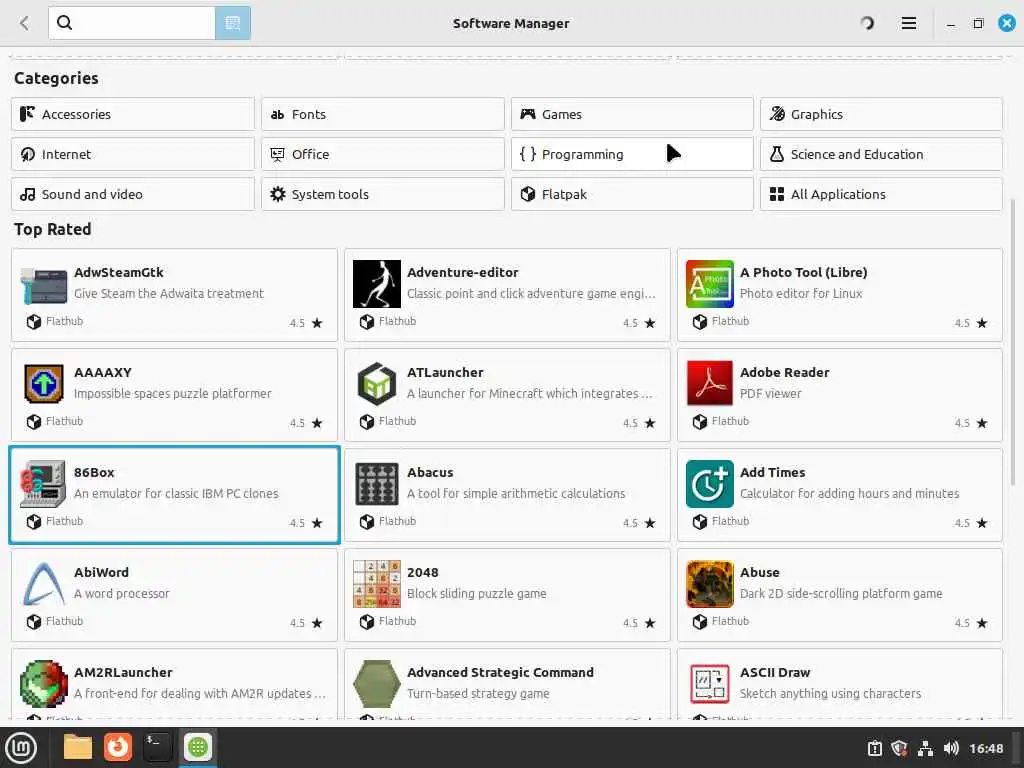Open the Games category
The height and width of the screenshot is (768, 1024).
coord(632,114)
